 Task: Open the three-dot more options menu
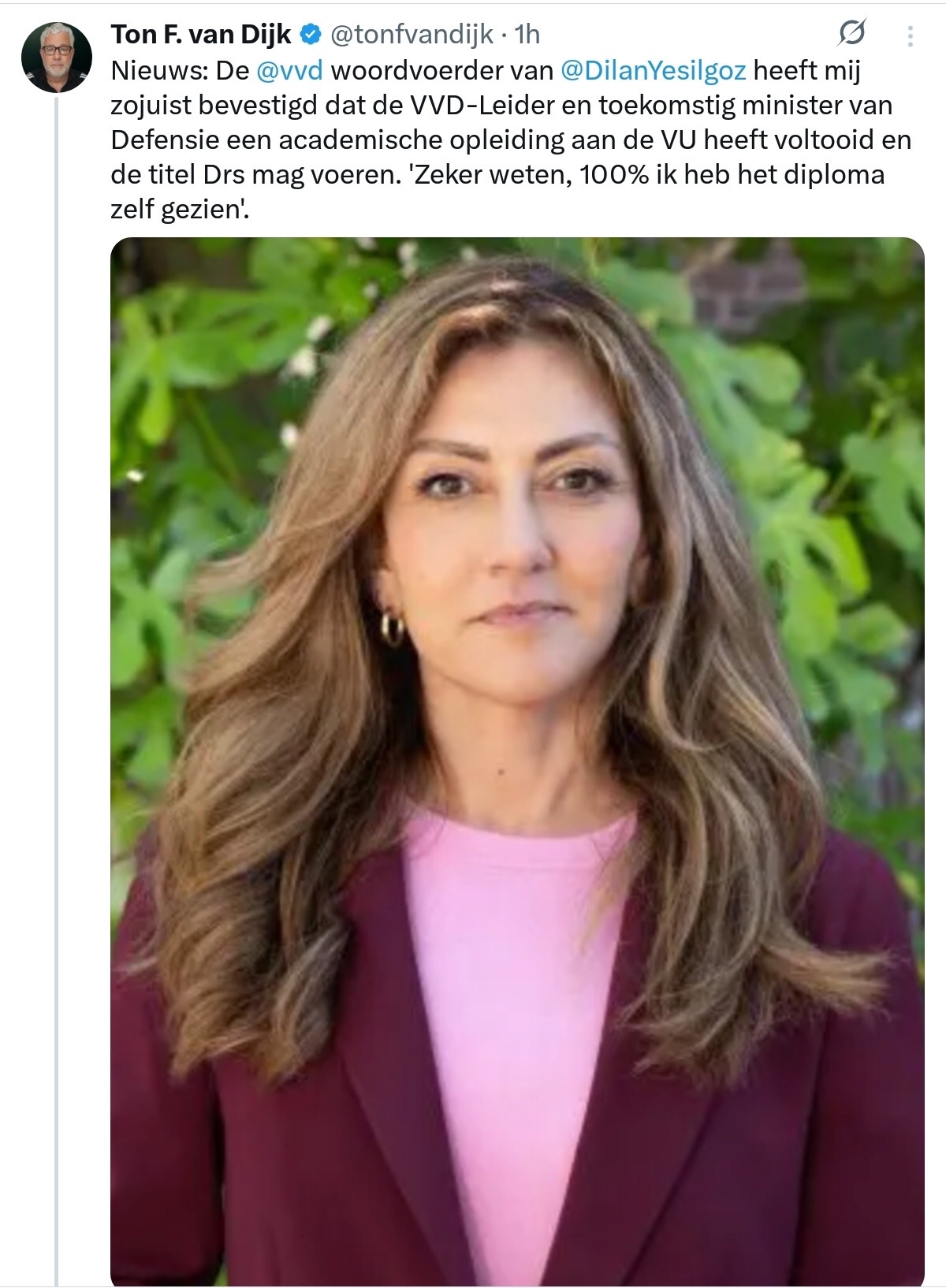pos(911,35)
